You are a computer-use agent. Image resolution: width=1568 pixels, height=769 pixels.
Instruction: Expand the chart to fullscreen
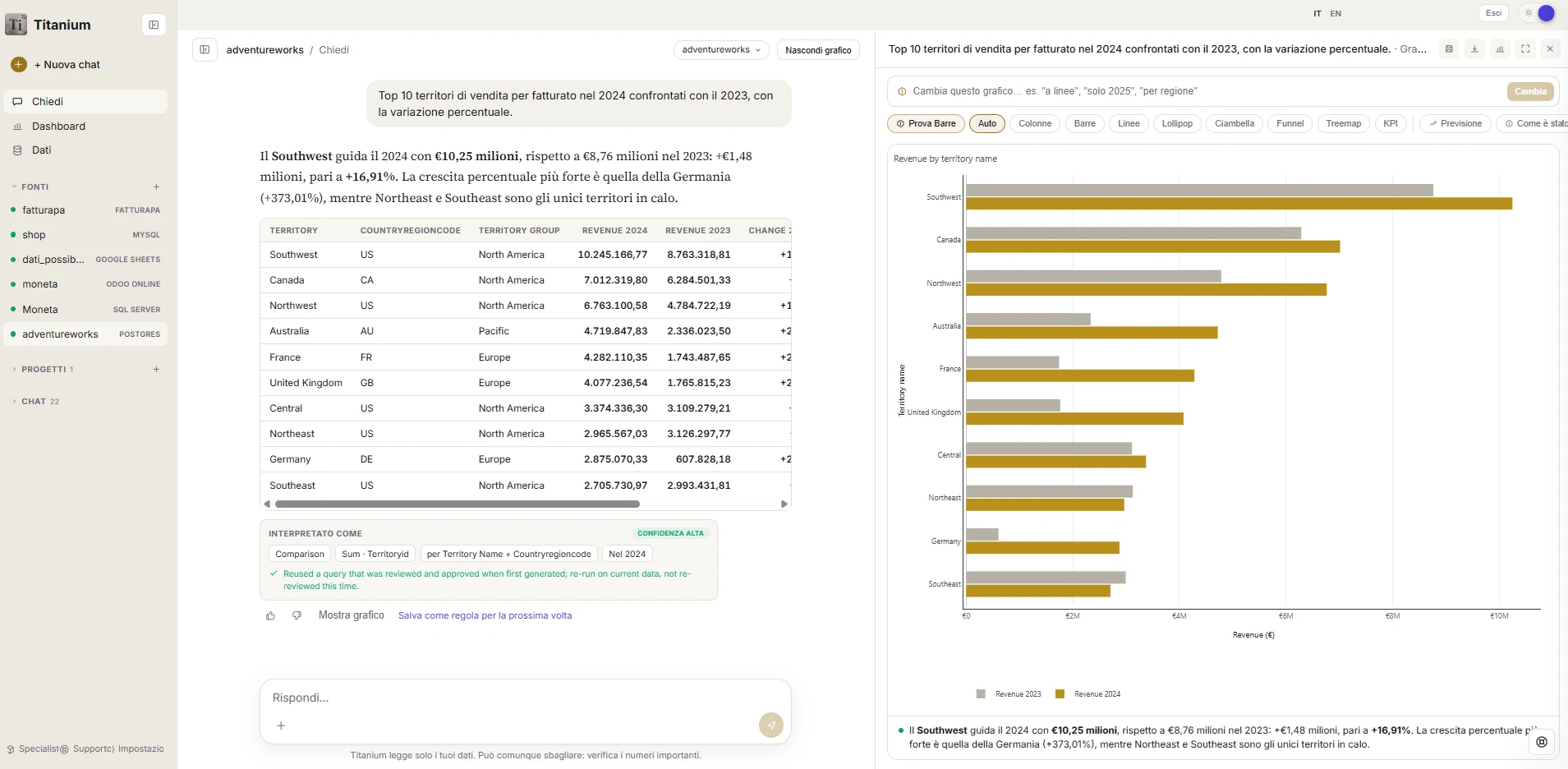pos(1525,49)
